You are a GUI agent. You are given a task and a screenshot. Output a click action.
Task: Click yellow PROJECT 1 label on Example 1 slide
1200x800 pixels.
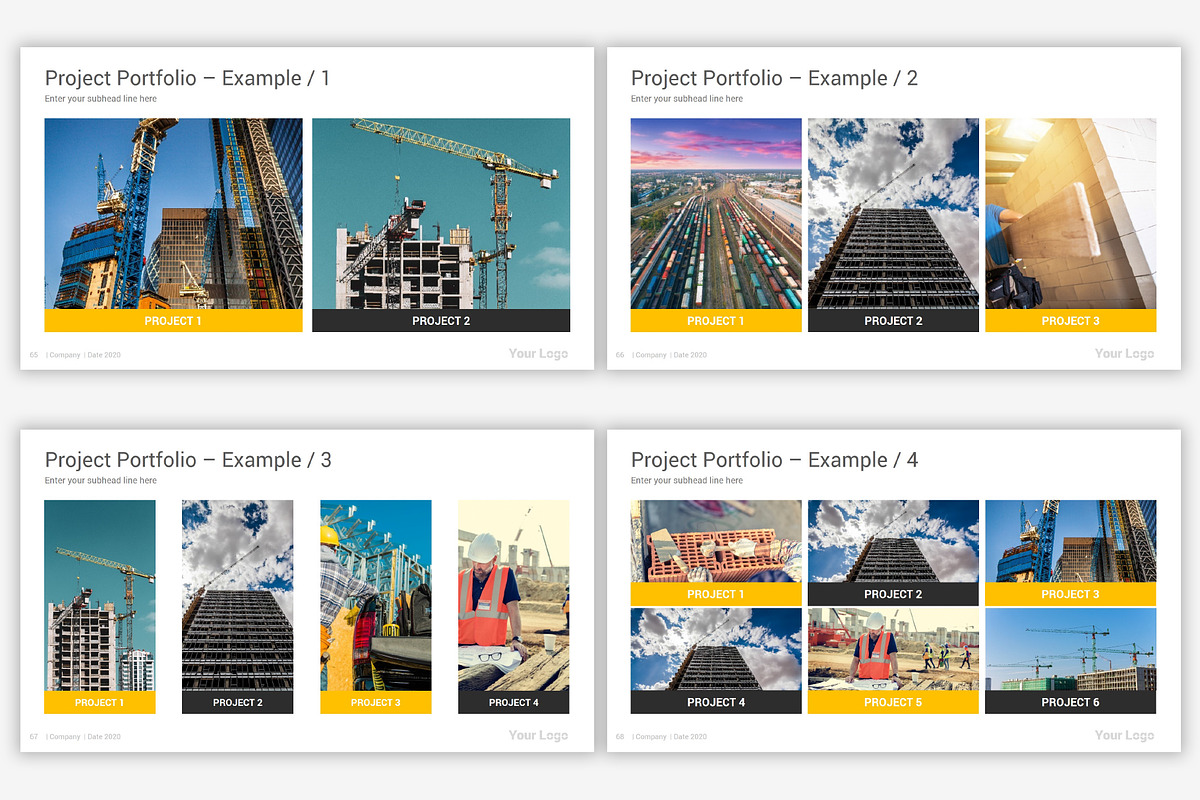[x=174, y=321]
